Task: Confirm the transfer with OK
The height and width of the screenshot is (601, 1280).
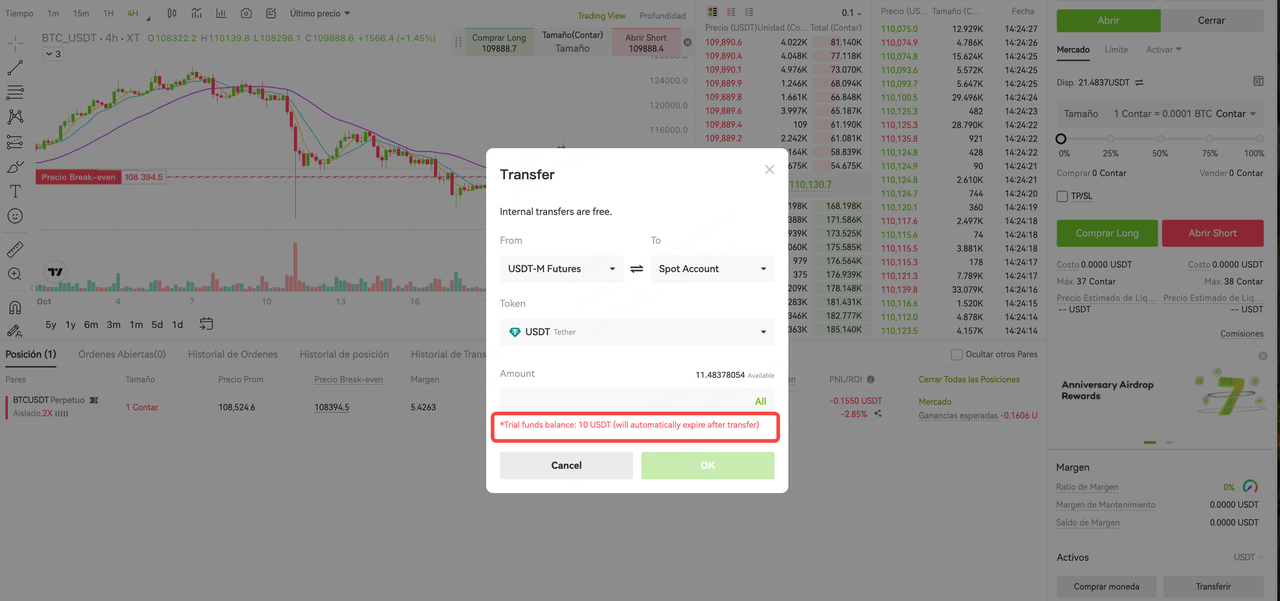Action: (708, 465)
